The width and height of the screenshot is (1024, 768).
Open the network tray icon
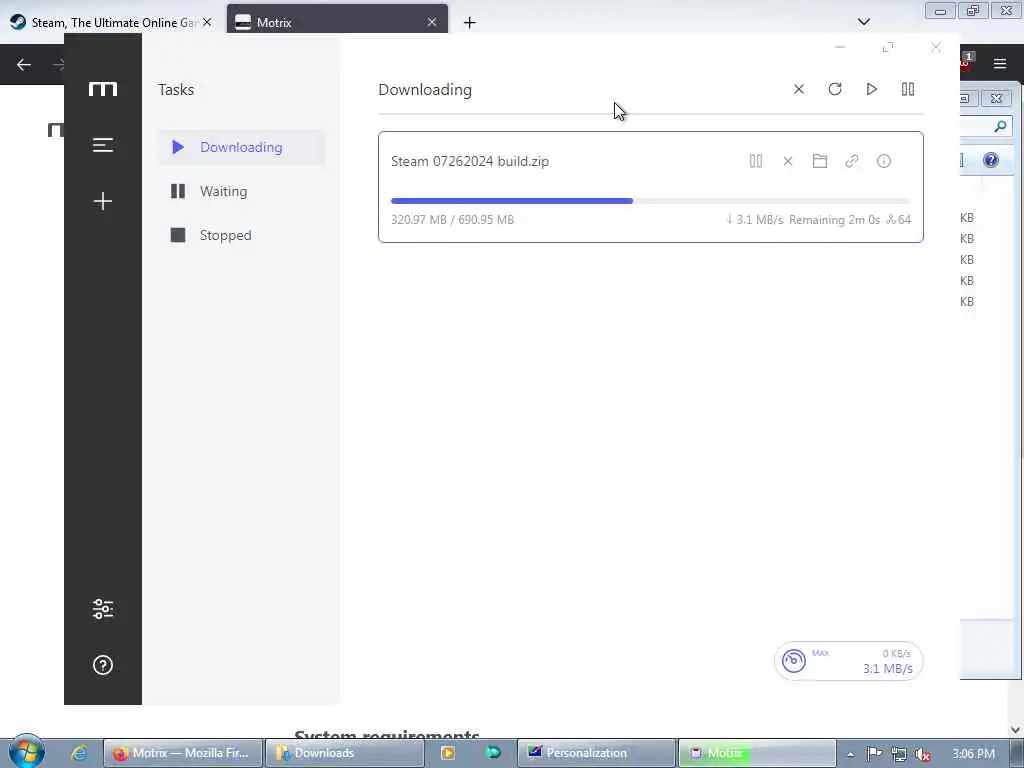tap(899, 754)
